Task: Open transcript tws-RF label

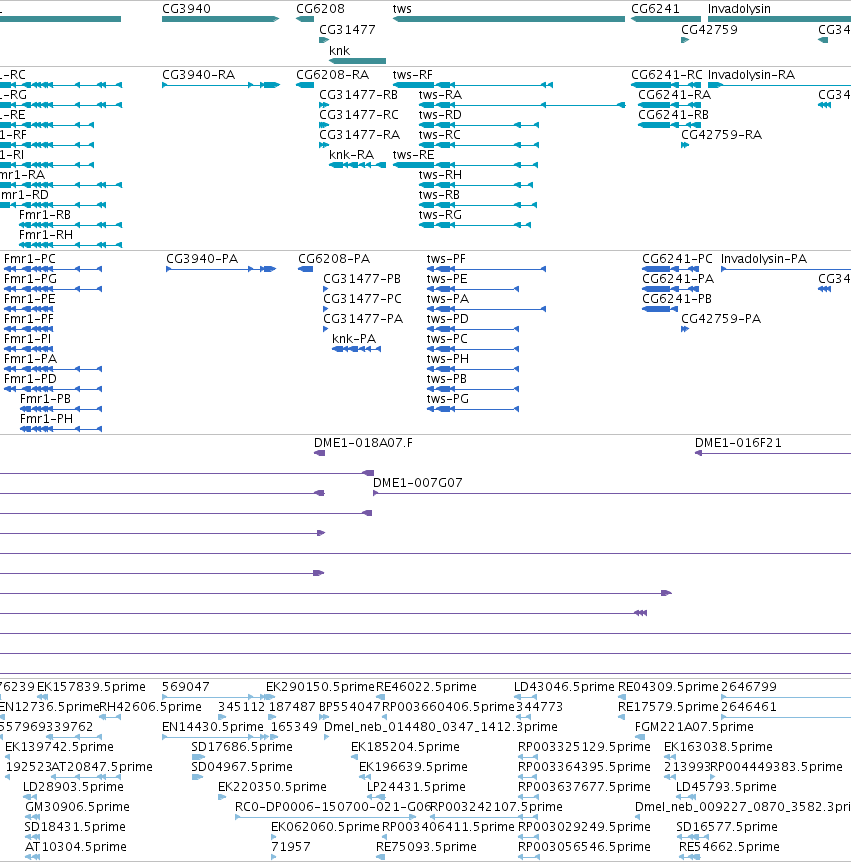Action: tap(413, 75)
